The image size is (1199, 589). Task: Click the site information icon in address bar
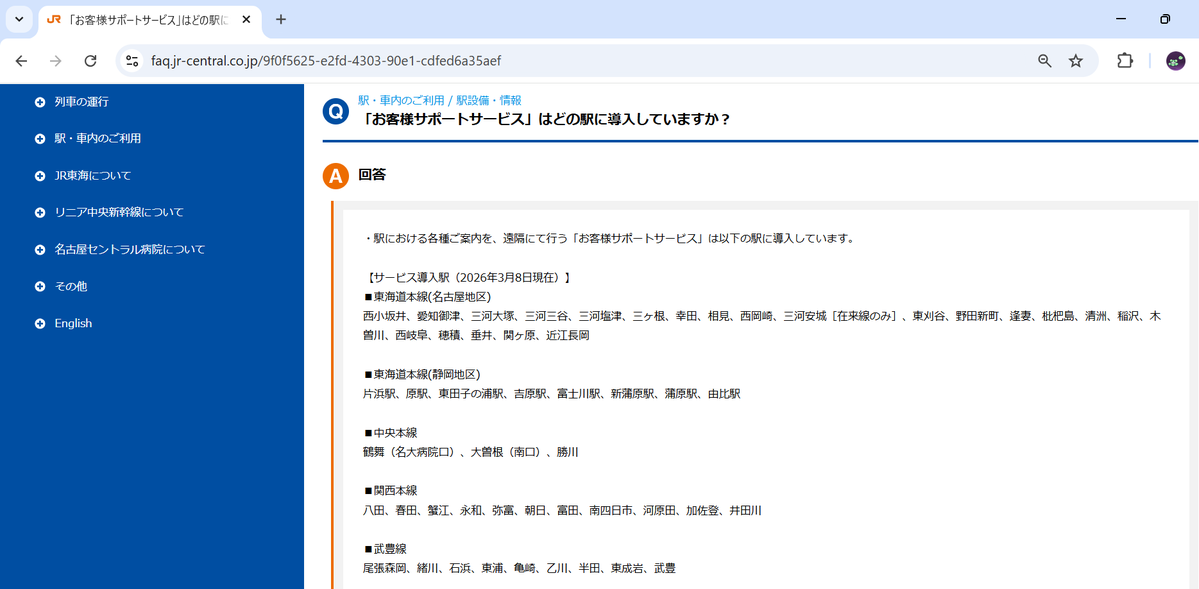132,61
